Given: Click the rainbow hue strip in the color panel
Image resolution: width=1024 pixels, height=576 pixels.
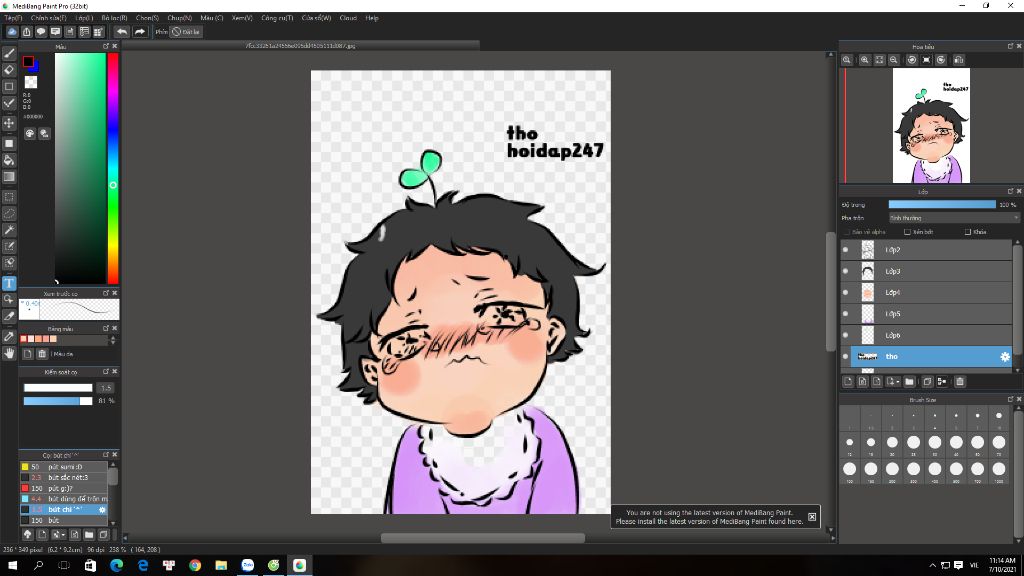Looking at the screenshot, I should click(113, 168).
